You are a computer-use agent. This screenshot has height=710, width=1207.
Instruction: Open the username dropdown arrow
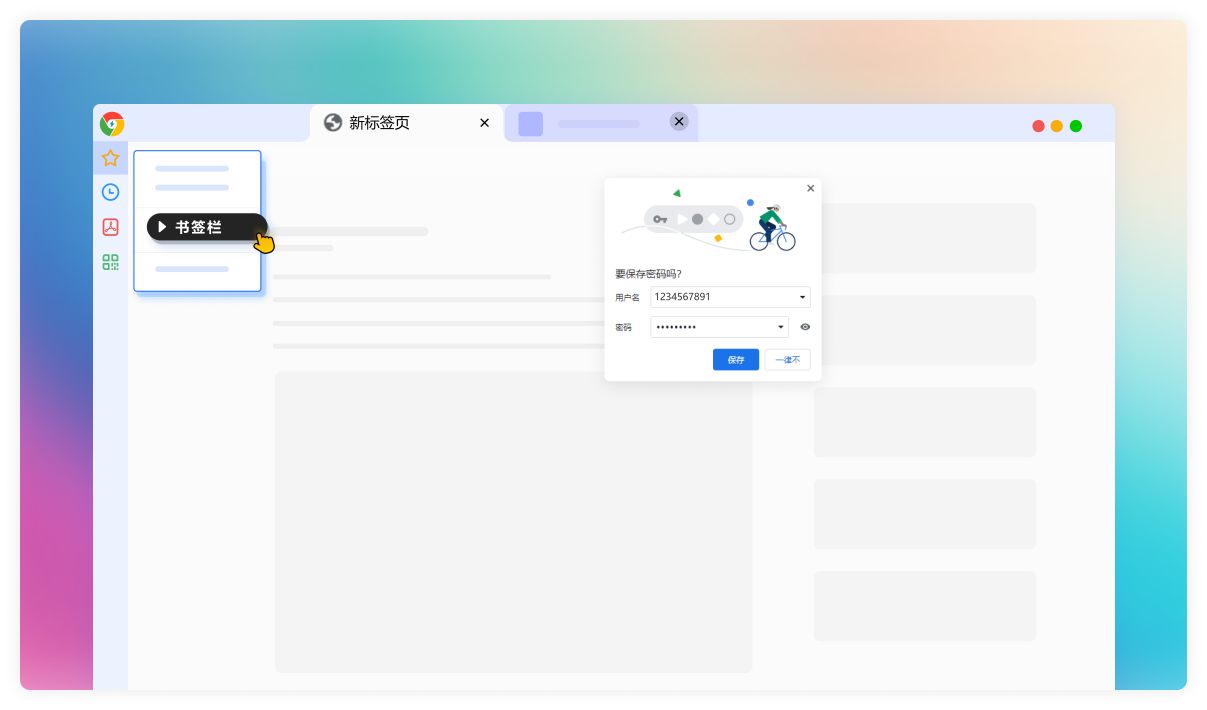(802, 297)
